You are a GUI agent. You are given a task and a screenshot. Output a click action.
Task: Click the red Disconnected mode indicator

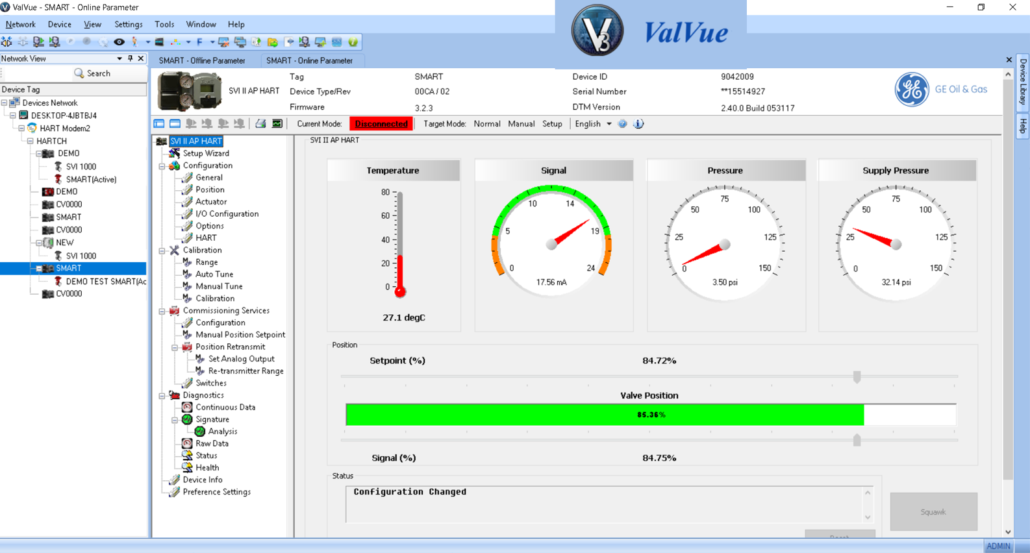[x=381, y=124]
